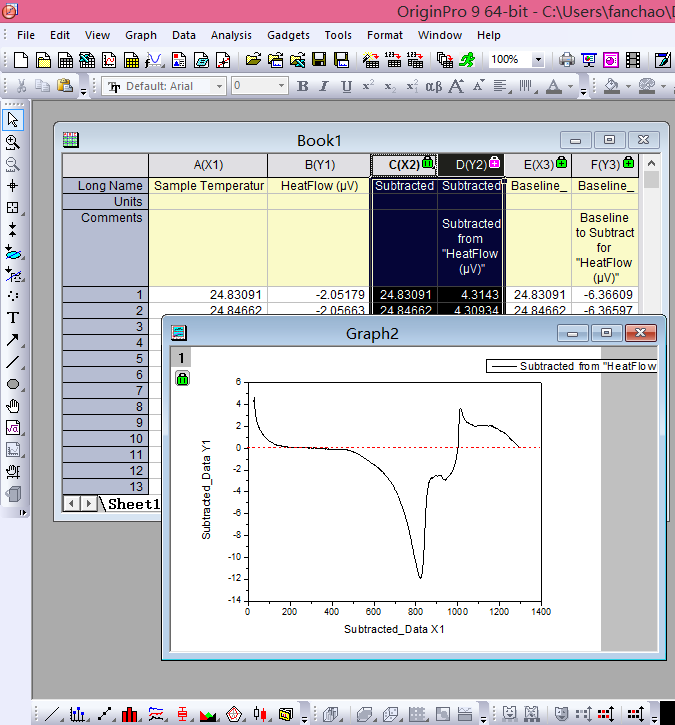
Task: Click green lock on column C(X2)
Action: click(x=428, y=162)
